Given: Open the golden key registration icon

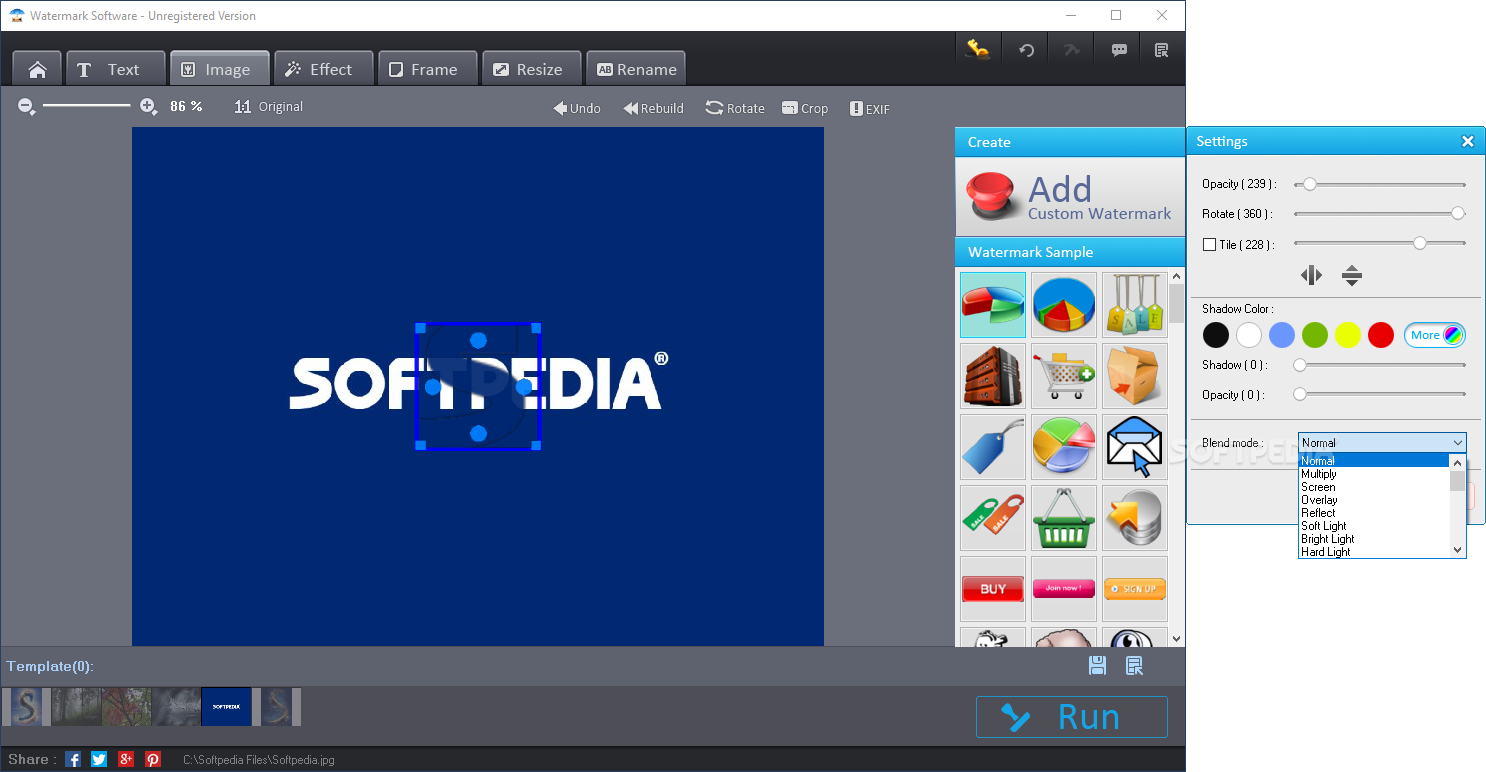Looking at the screenshot, I should point(978,49).
